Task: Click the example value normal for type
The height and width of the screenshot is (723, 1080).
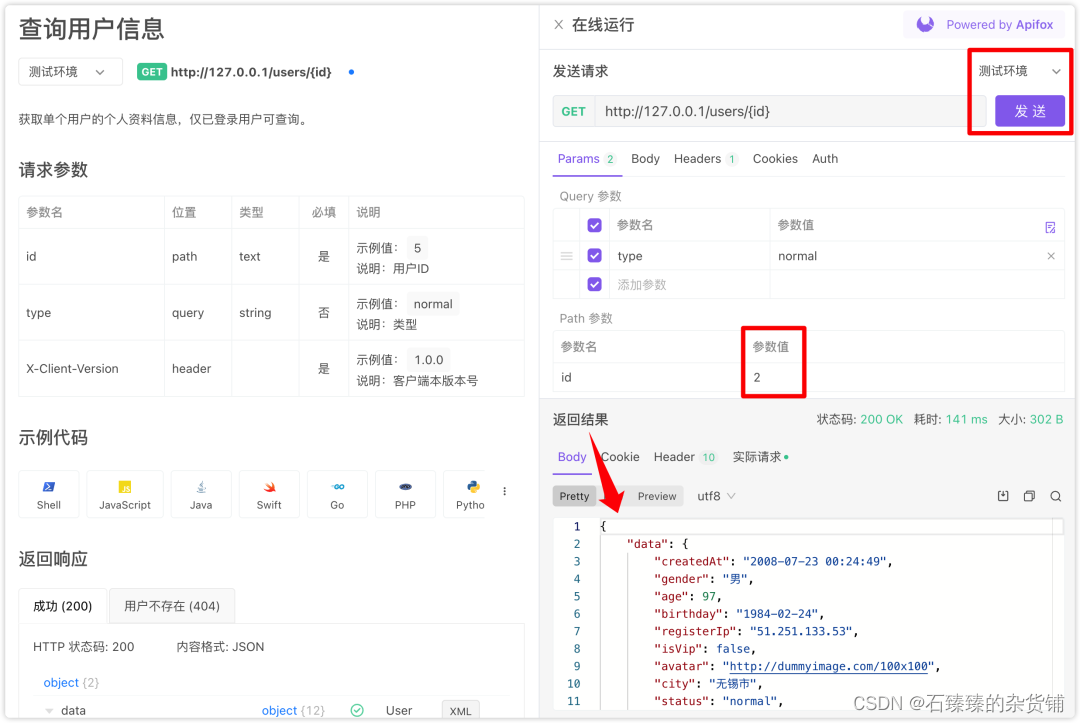Action: coord(433,304)
